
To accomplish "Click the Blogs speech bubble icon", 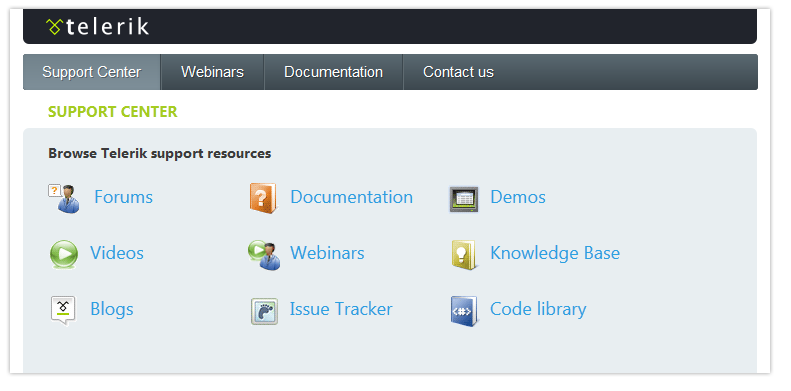I will (x=63, y=311).
